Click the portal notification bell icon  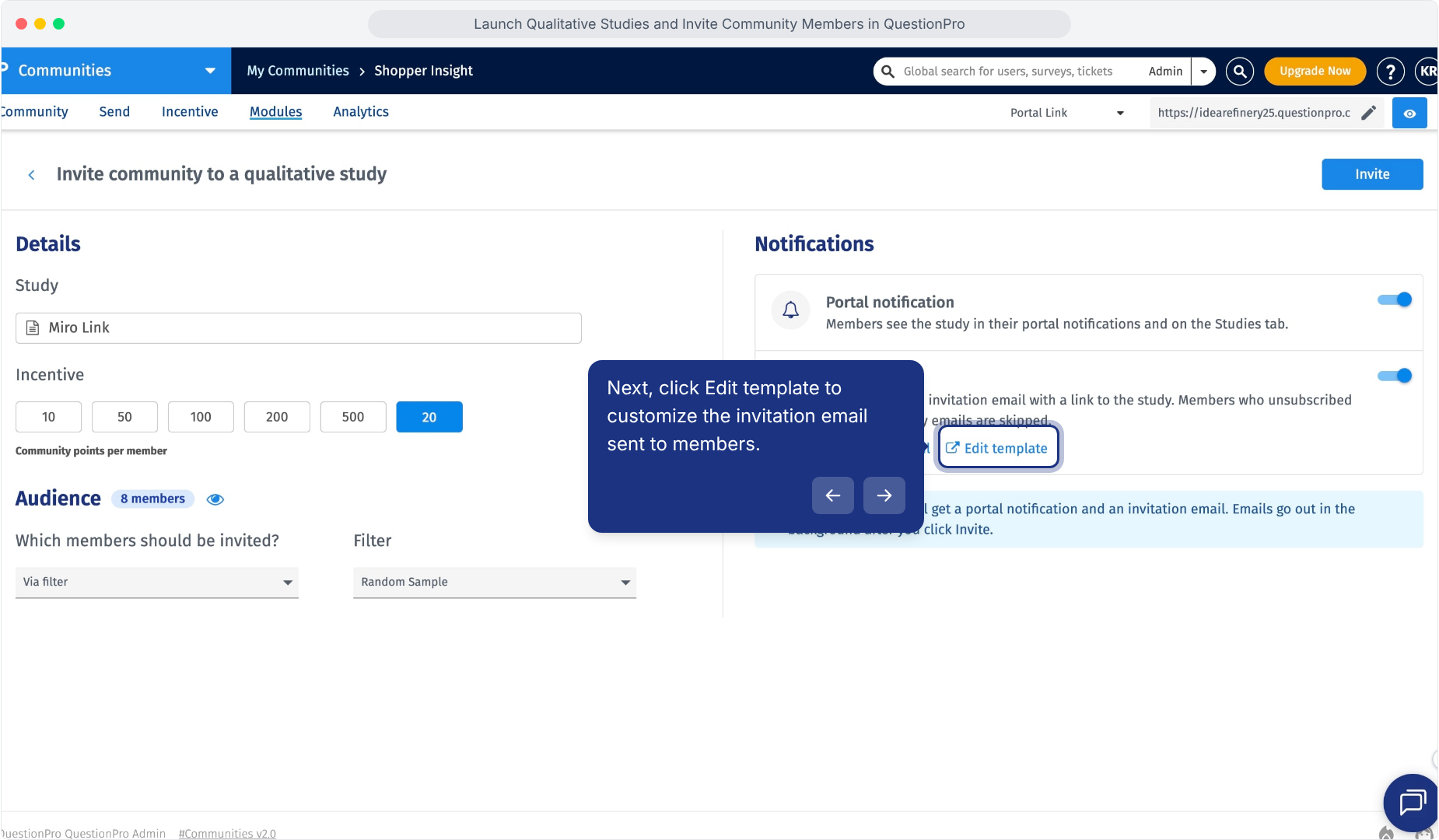(791, 310)
